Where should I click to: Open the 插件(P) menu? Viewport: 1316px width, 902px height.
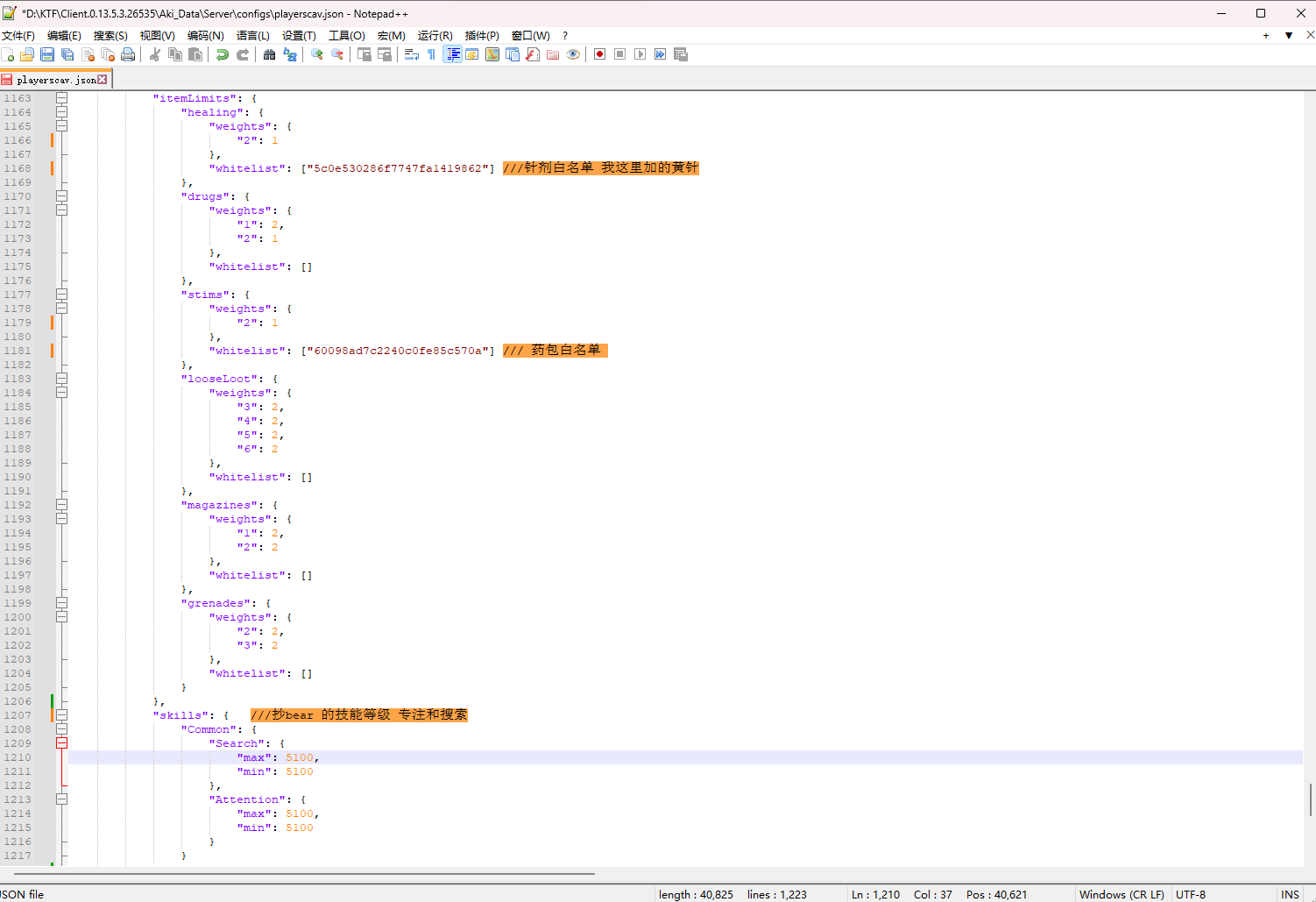tap(482, 35)
